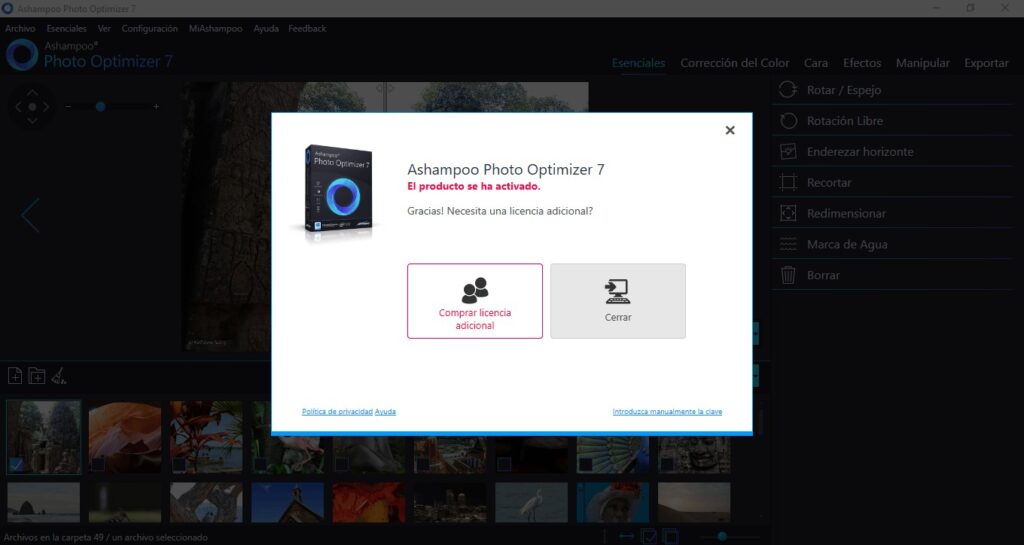The image size is (1024, 545).
Task: Open the Ver menu
Action: [x=104, y=29]
